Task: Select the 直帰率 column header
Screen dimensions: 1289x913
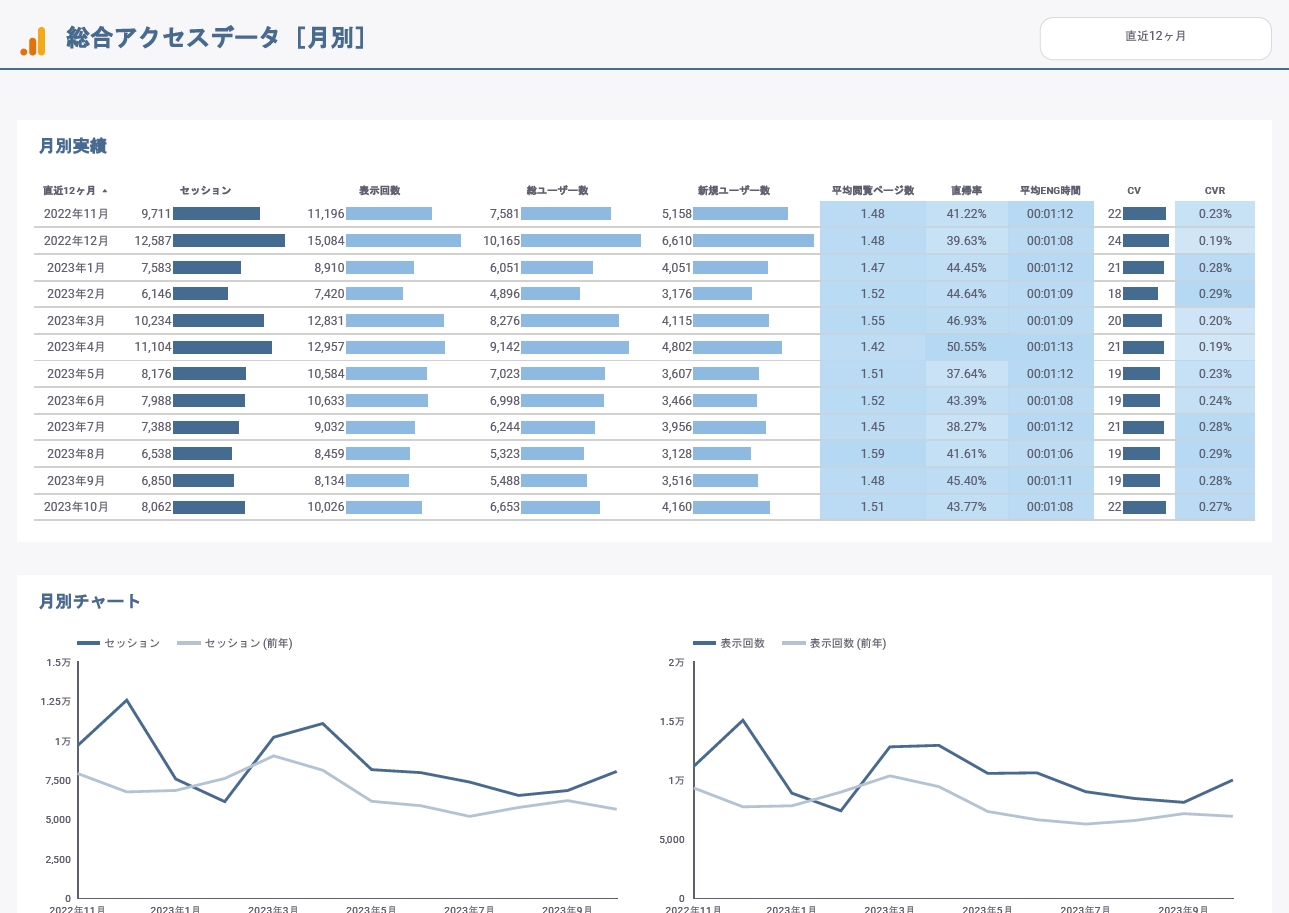Action: coord(966,190)
